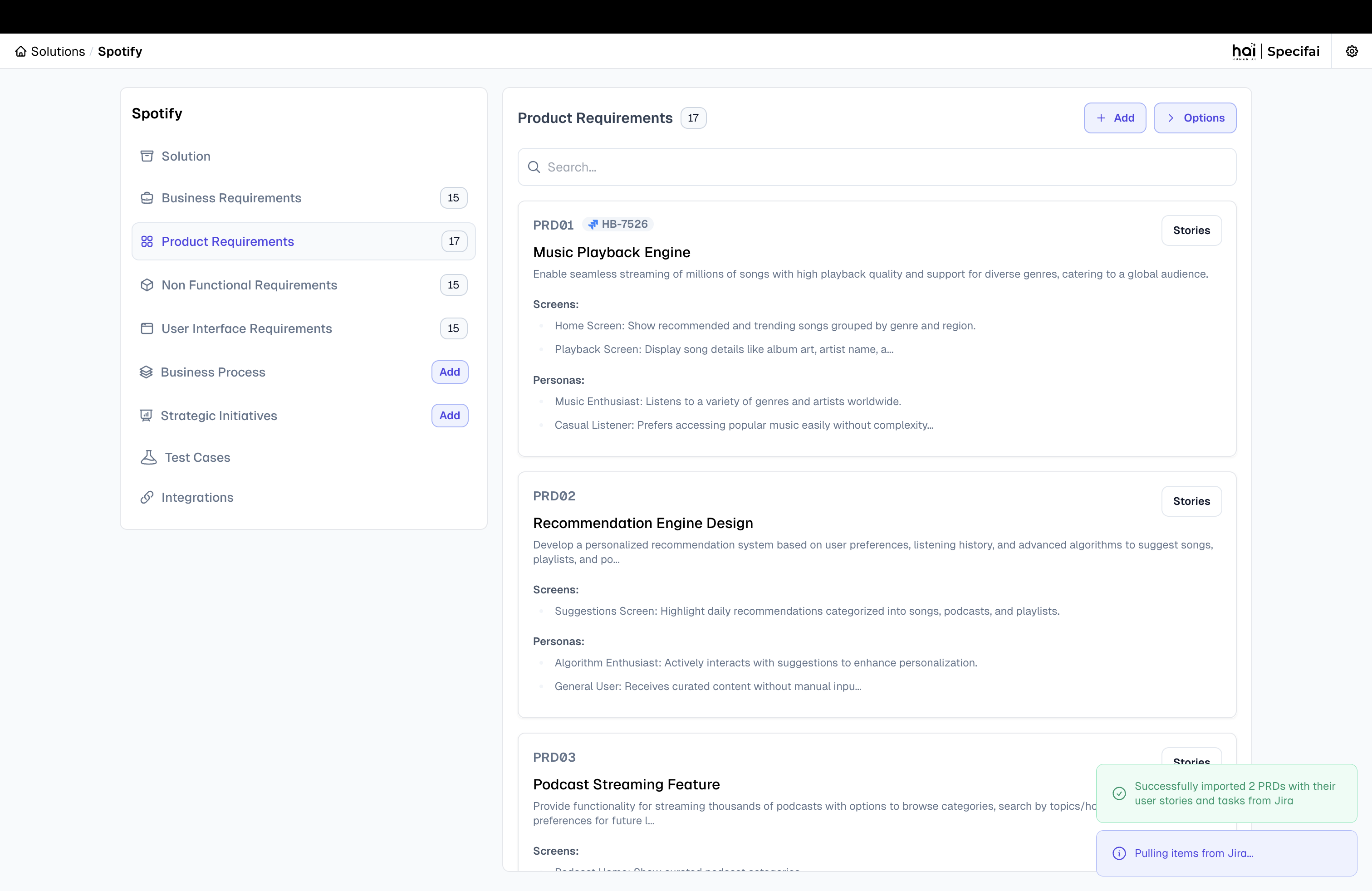Click the search magnifier icon
1372x891 pixels.
[x=534, y=167]
